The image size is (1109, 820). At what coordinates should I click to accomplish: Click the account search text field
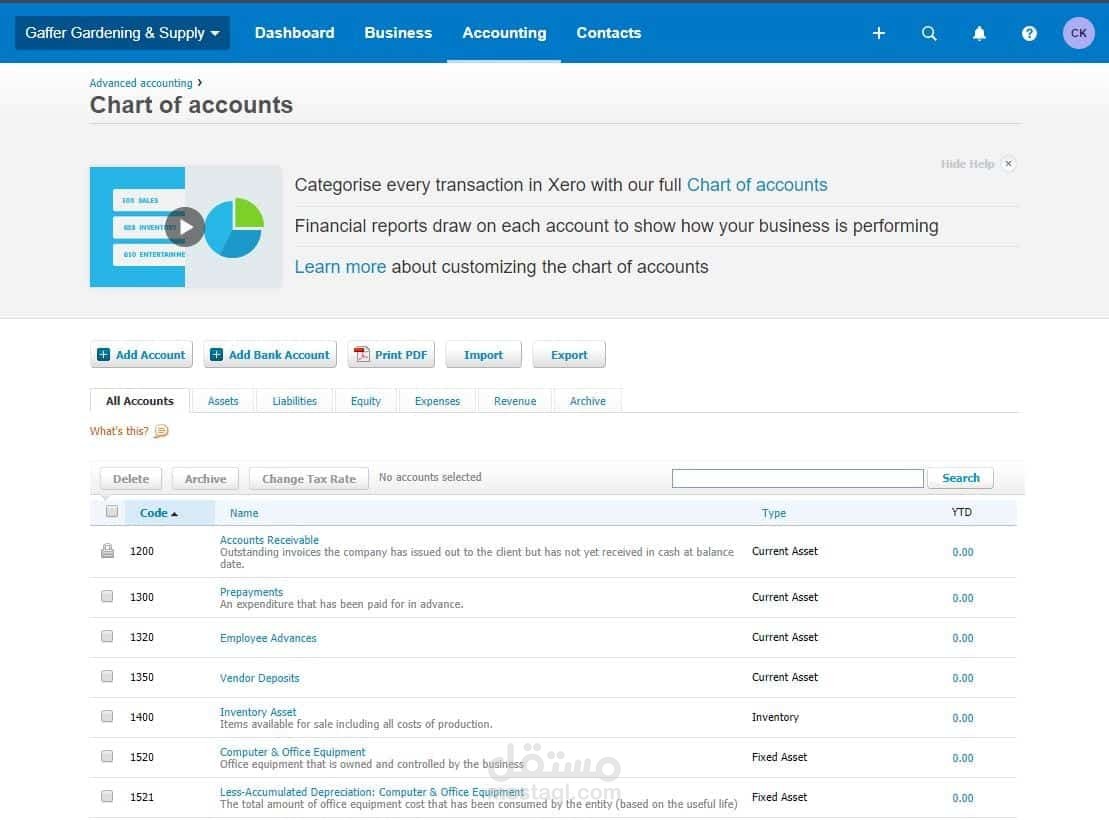[797, 478]
